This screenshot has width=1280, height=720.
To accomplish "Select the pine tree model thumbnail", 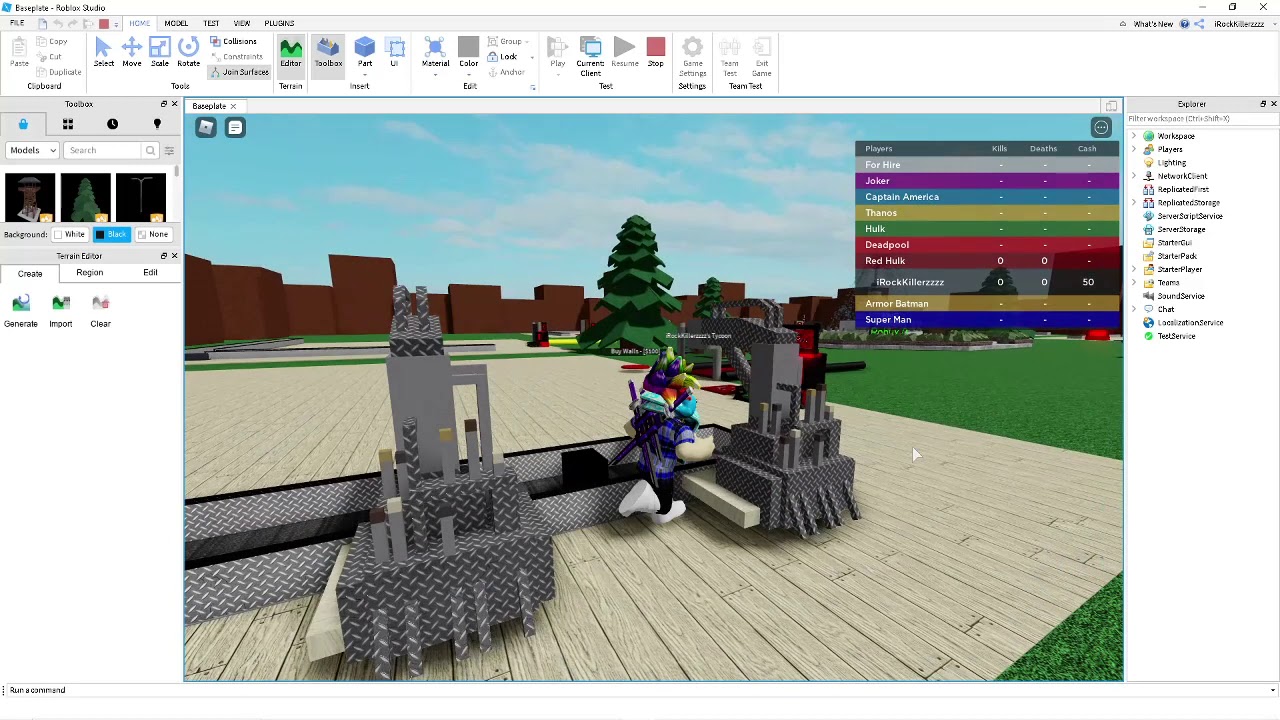I will coord(85,198).
